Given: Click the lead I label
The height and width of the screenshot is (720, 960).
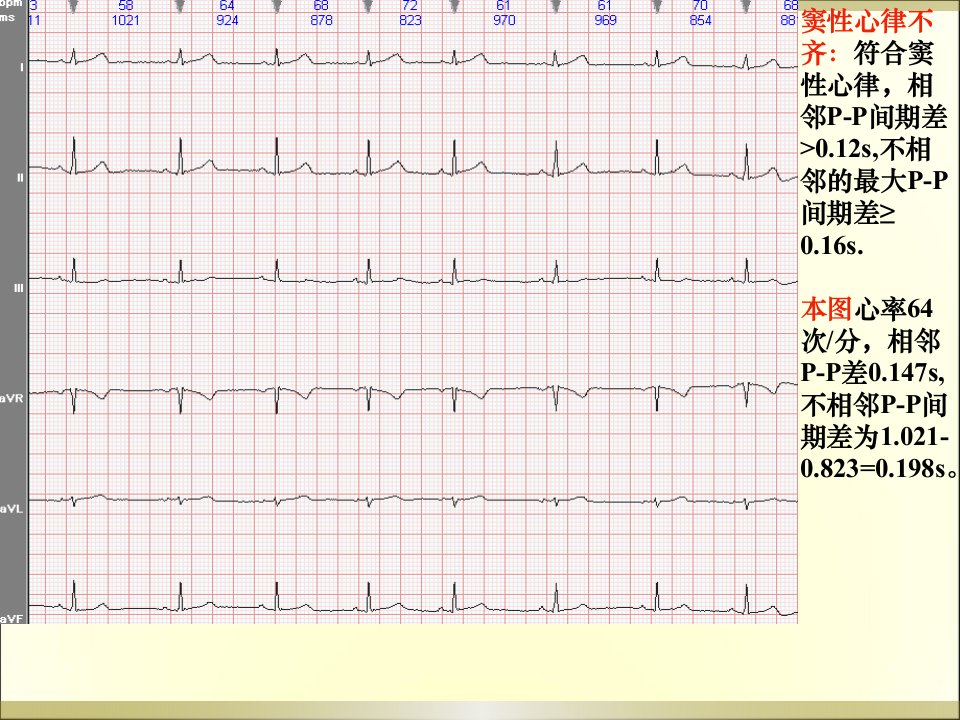Looking at the screenshot, I should (21, 66).
